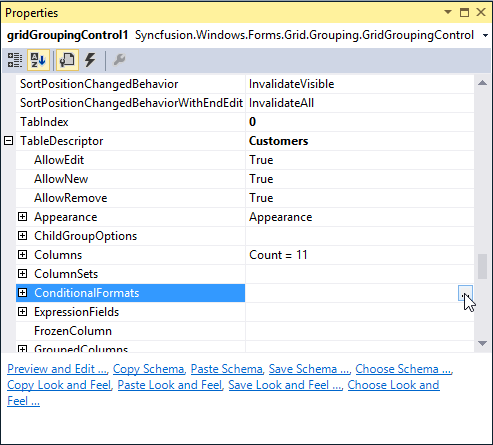493x445 pixels.
Task: Click the AllowEdit True value
Action: pos(261,160)
